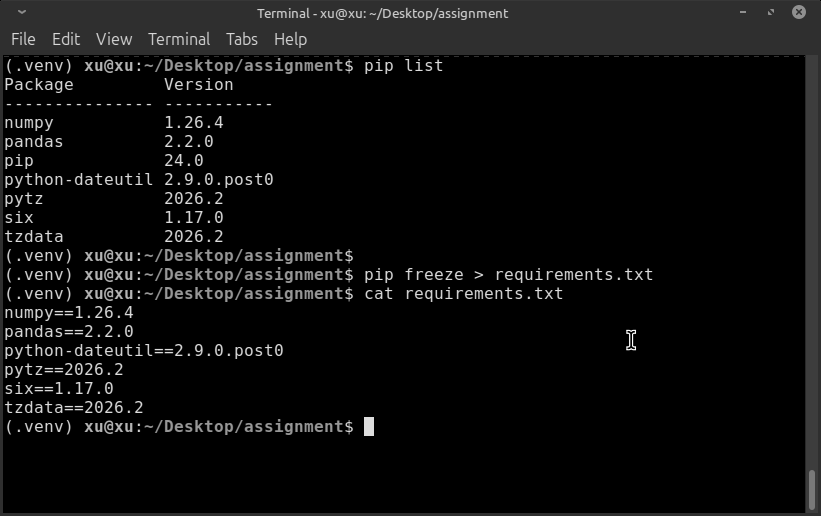Close the Terminal window

(x=798, y=12)
